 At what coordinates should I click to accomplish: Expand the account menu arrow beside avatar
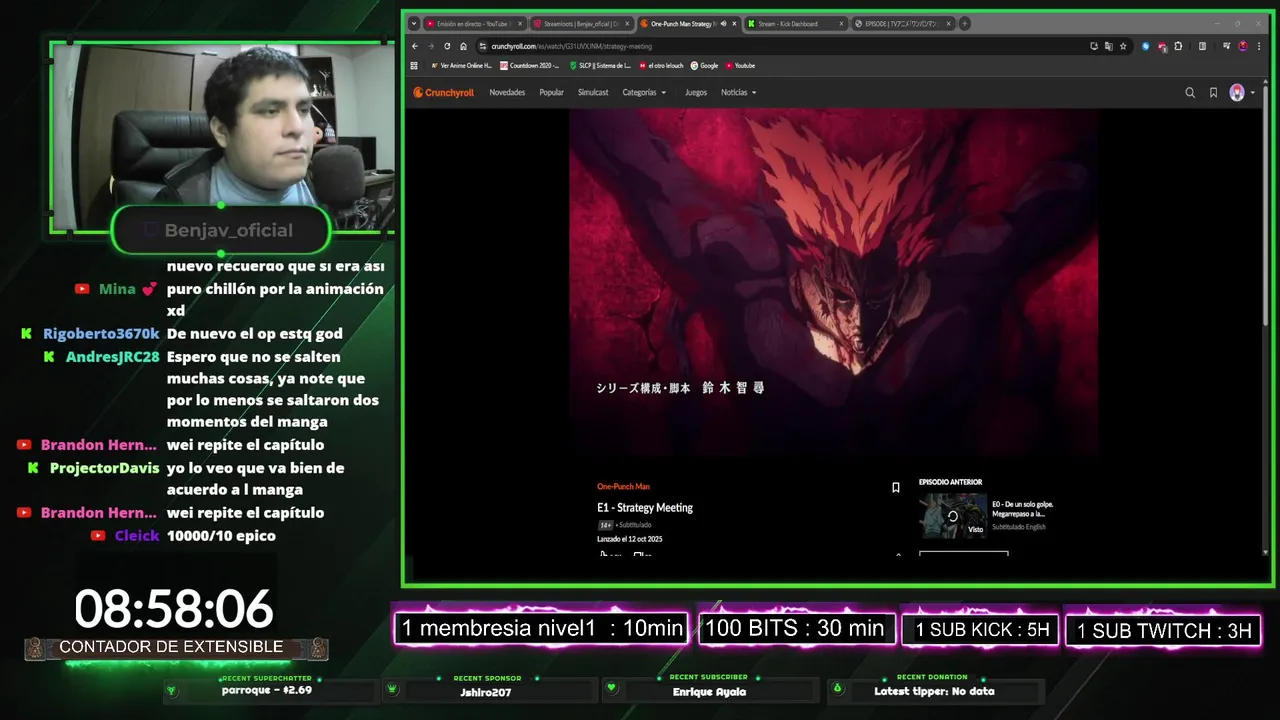[x=1252, y=93]
